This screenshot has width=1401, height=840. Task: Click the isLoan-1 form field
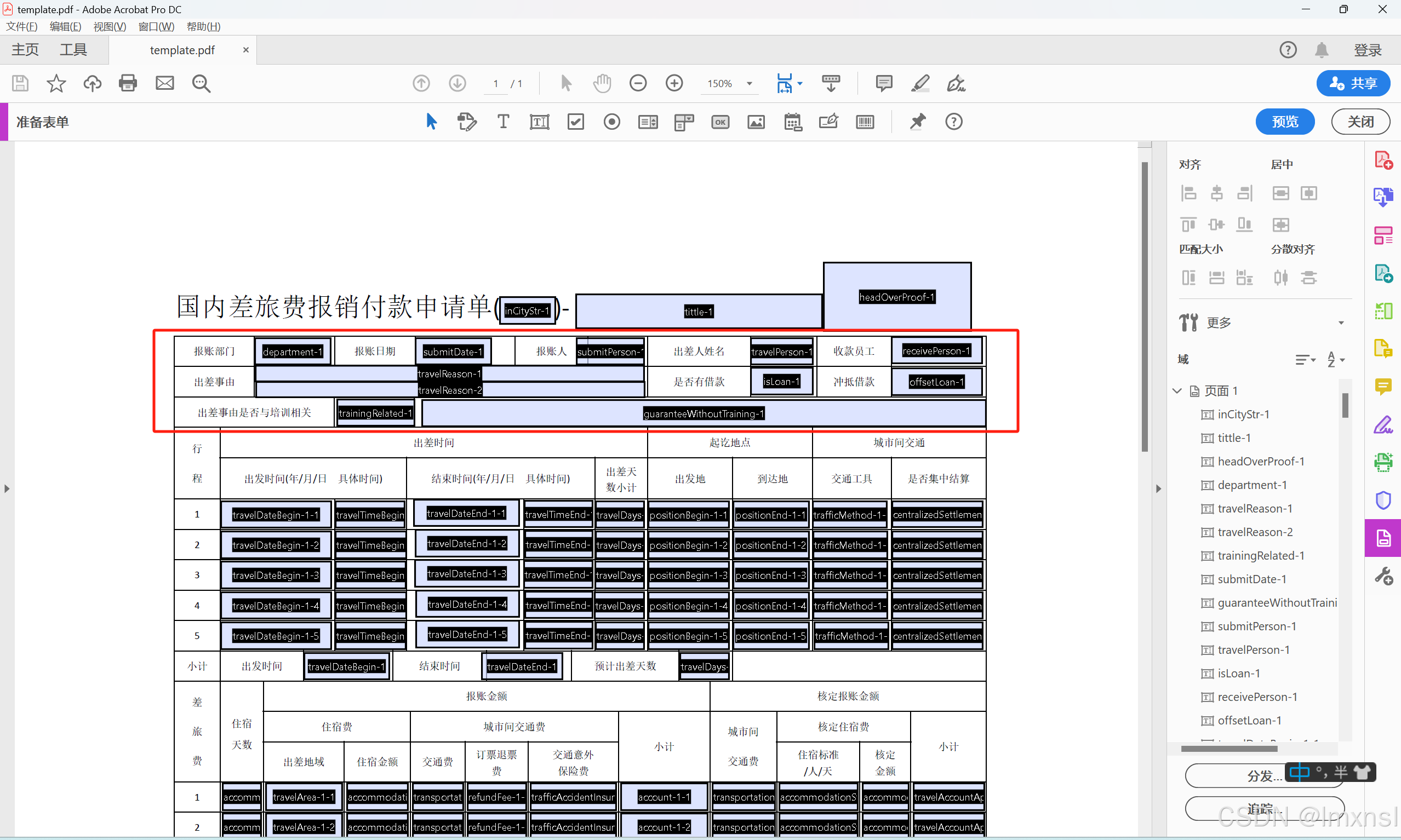(781, 382)
